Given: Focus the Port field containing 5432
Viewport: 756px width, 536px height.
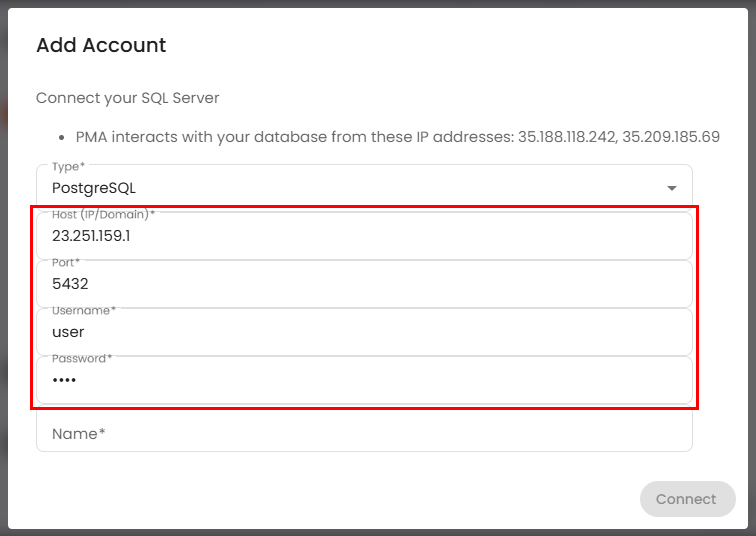Looking at the screenshot, I should pyautogui.click(x=364, y=284).
